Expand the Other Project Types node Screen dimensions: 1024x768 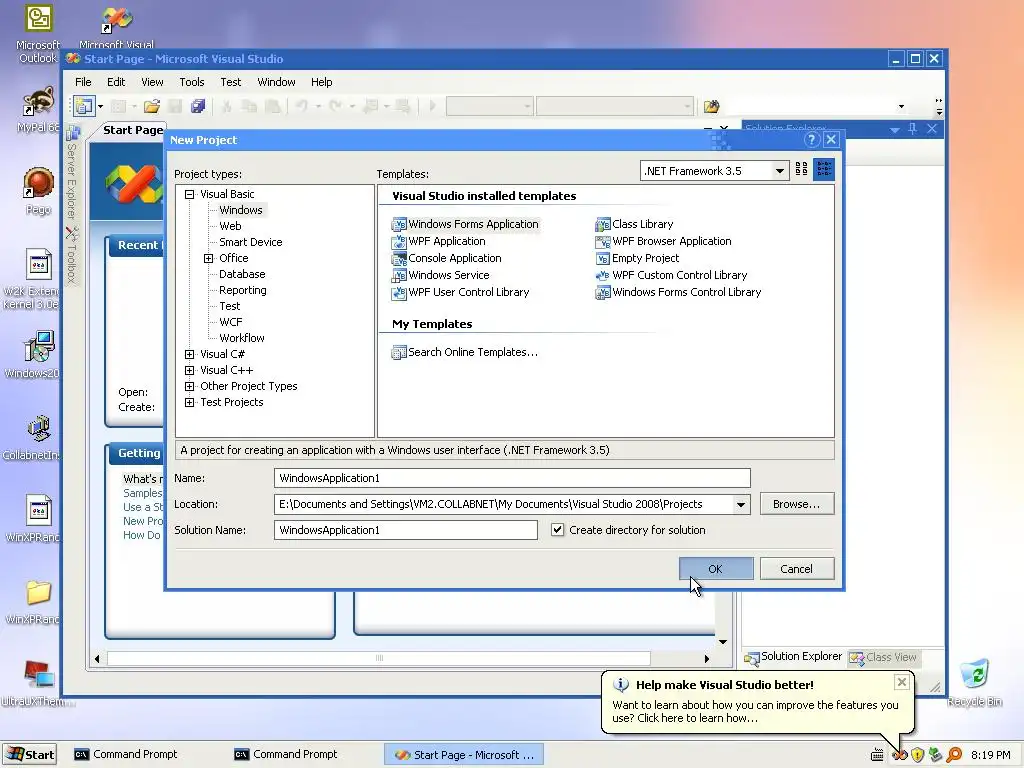189,386
